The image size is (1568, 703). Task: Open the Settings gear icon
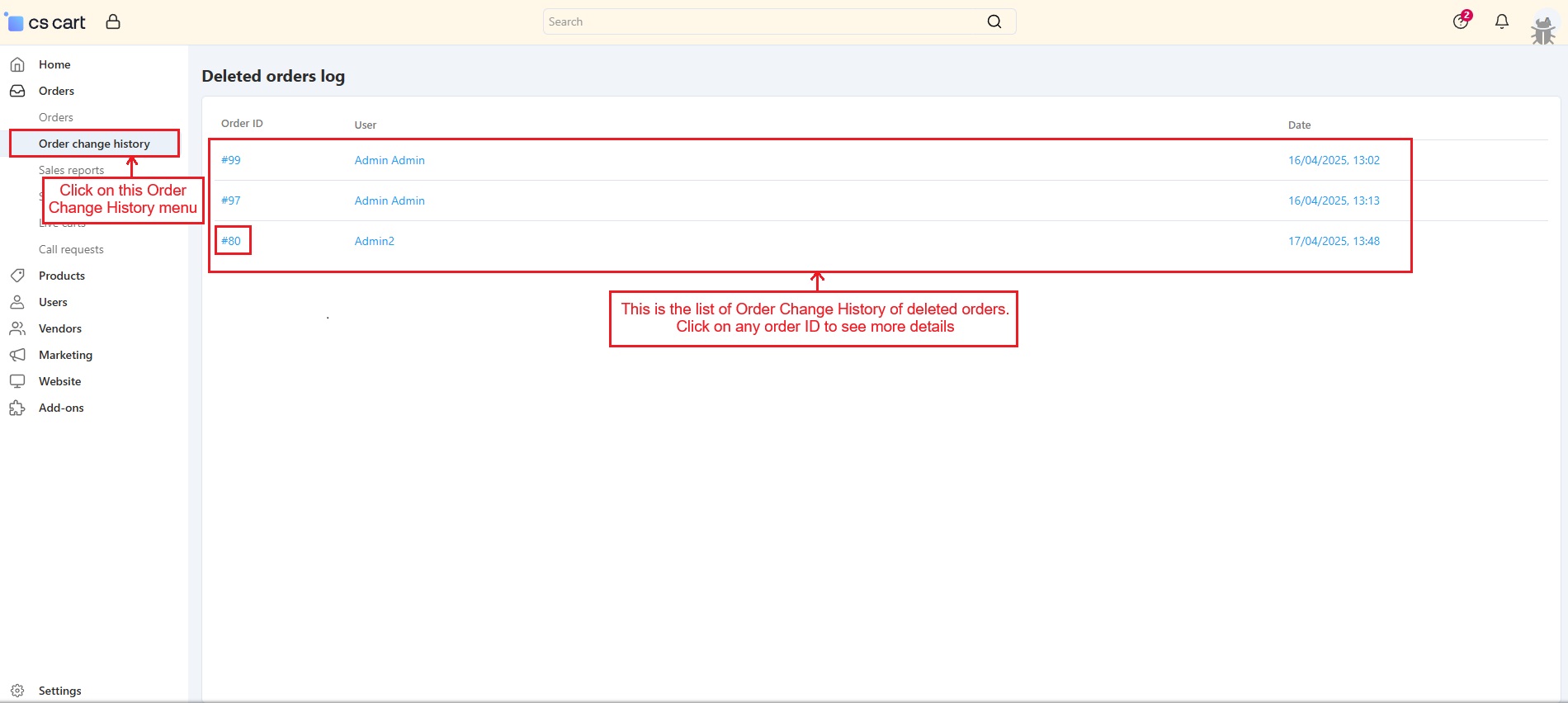pos(17,691)
